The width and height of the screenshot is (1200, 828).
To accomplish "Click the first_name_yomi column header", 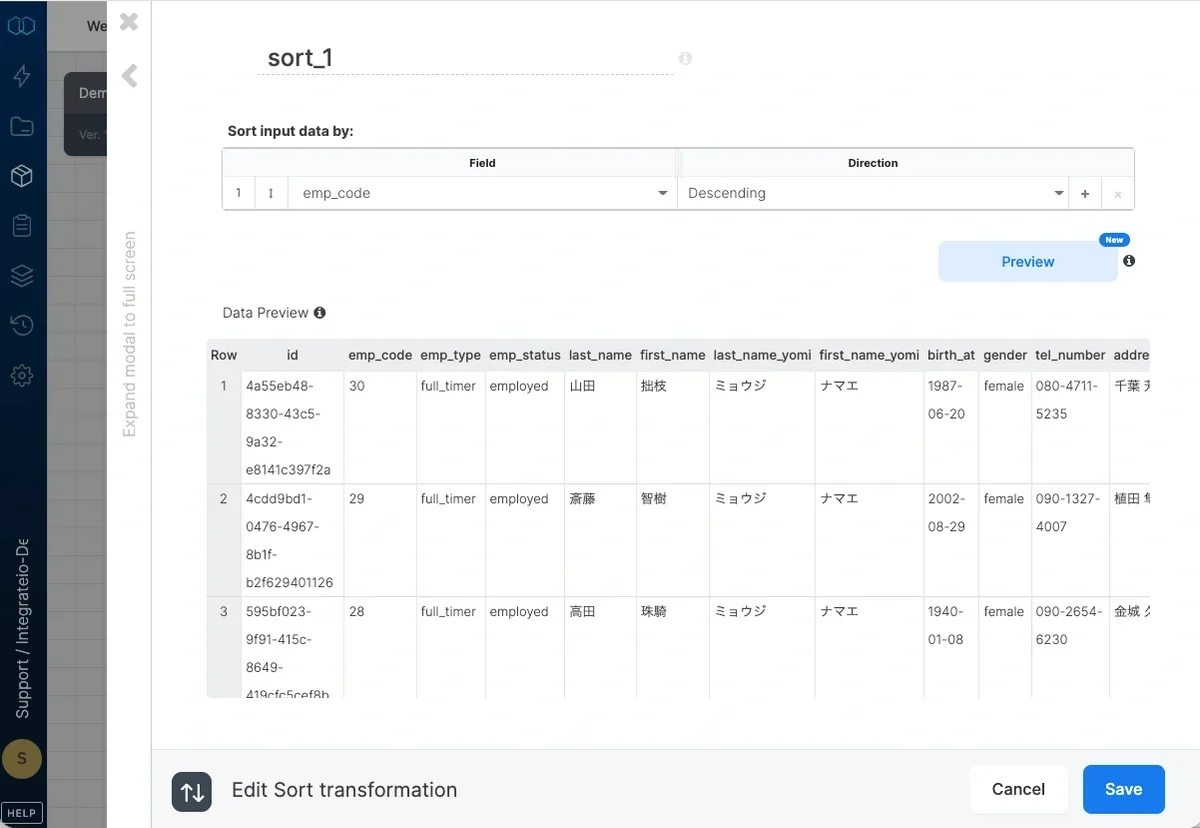I will click(x=869, y=355).
